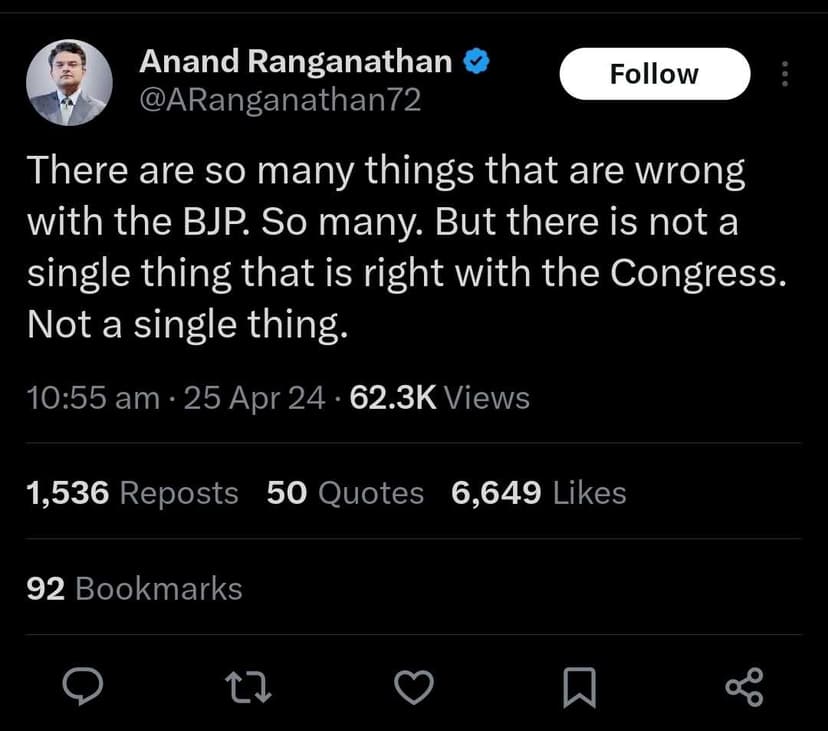Click the @ARanganathan72 handle

click(279, 99)
